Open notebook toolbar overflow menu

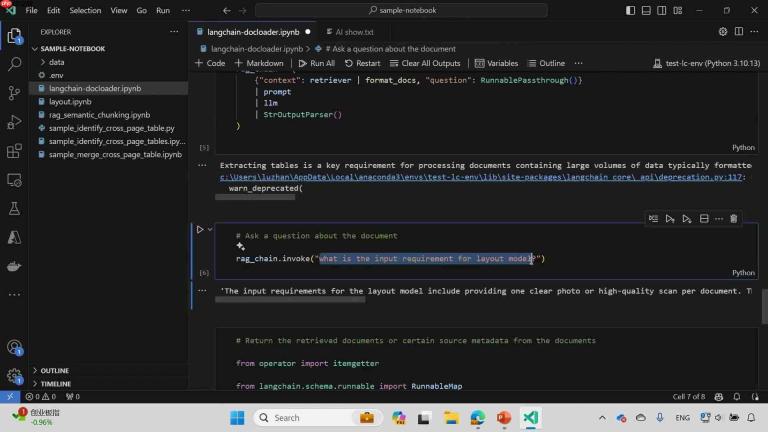point(578,63)
